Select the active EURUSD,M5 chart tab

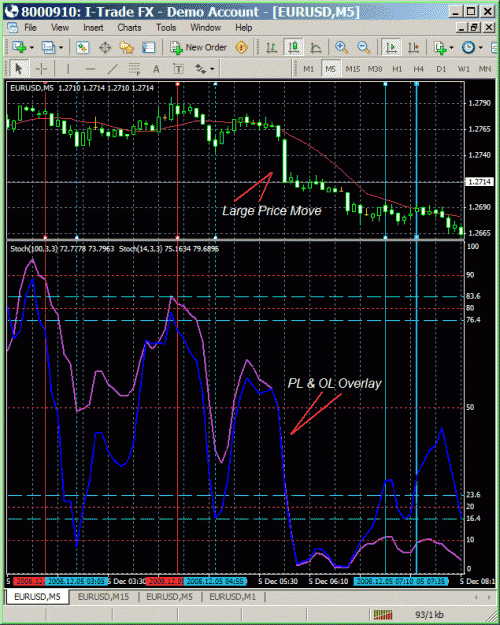(37, 597)
